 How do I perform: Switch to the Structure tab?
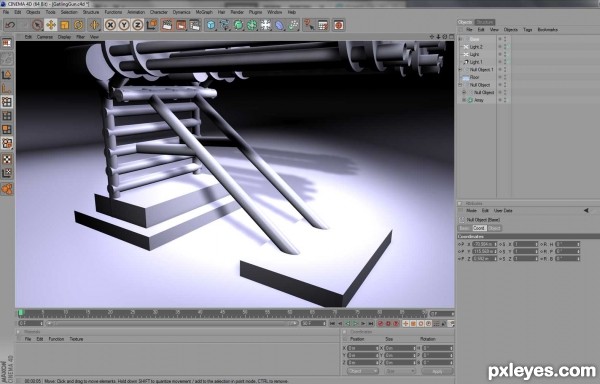coord(484,22)
